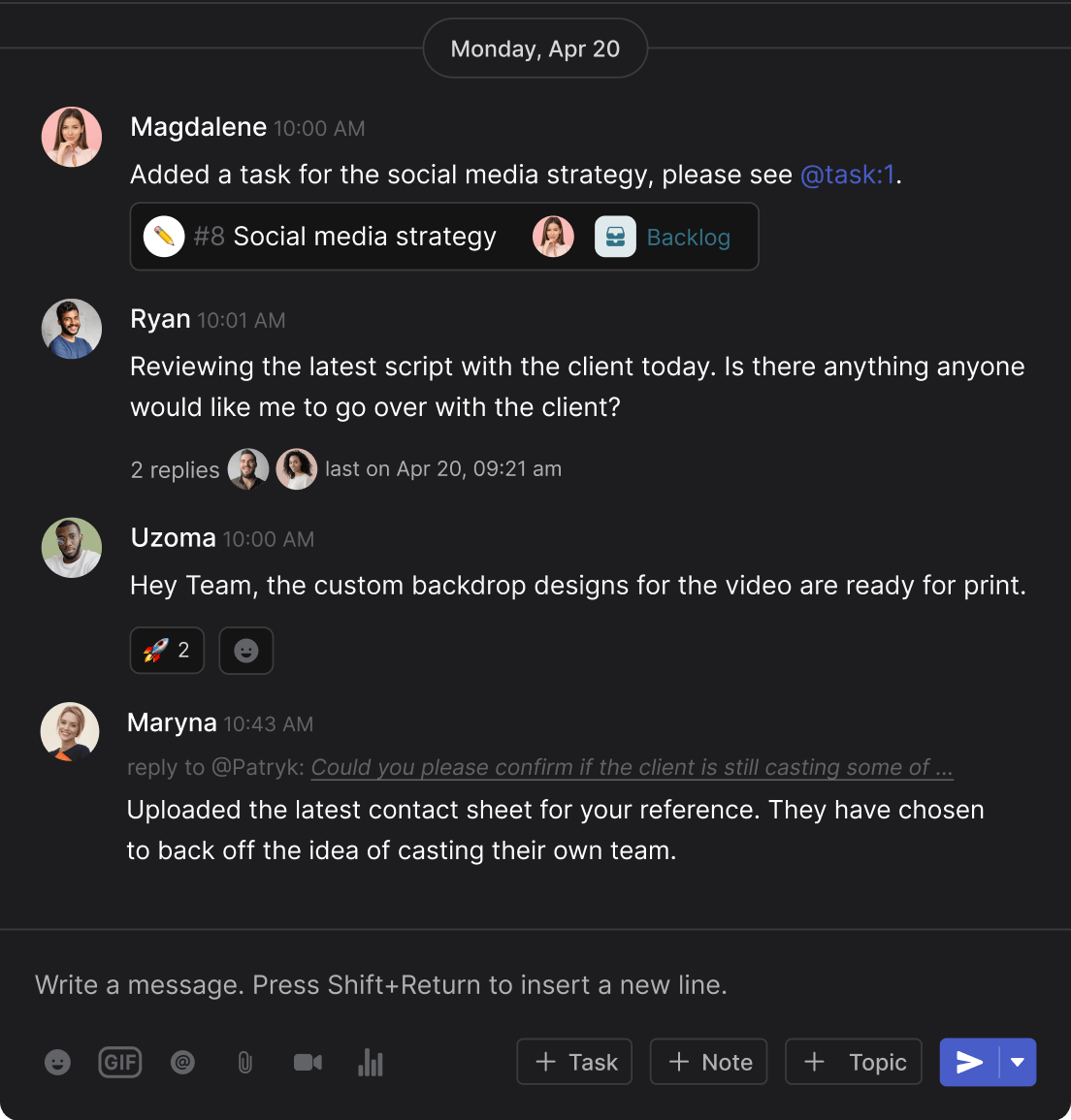This screenshot has width=1071, height=1120.
Task: Attach a file with paperclip icon
Action: 244,1063
